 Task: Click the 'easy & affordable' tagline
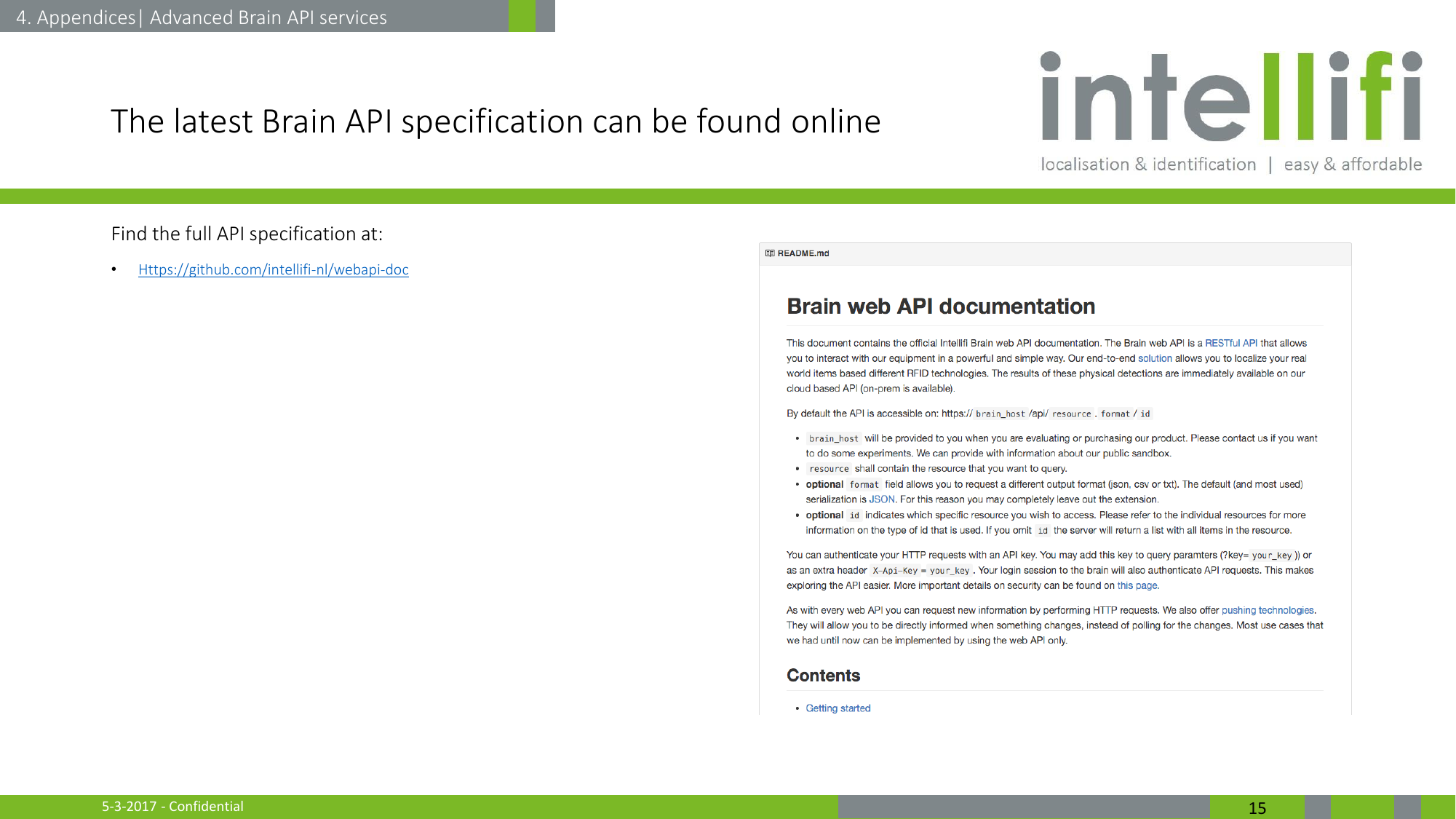tap(1353, 165)
